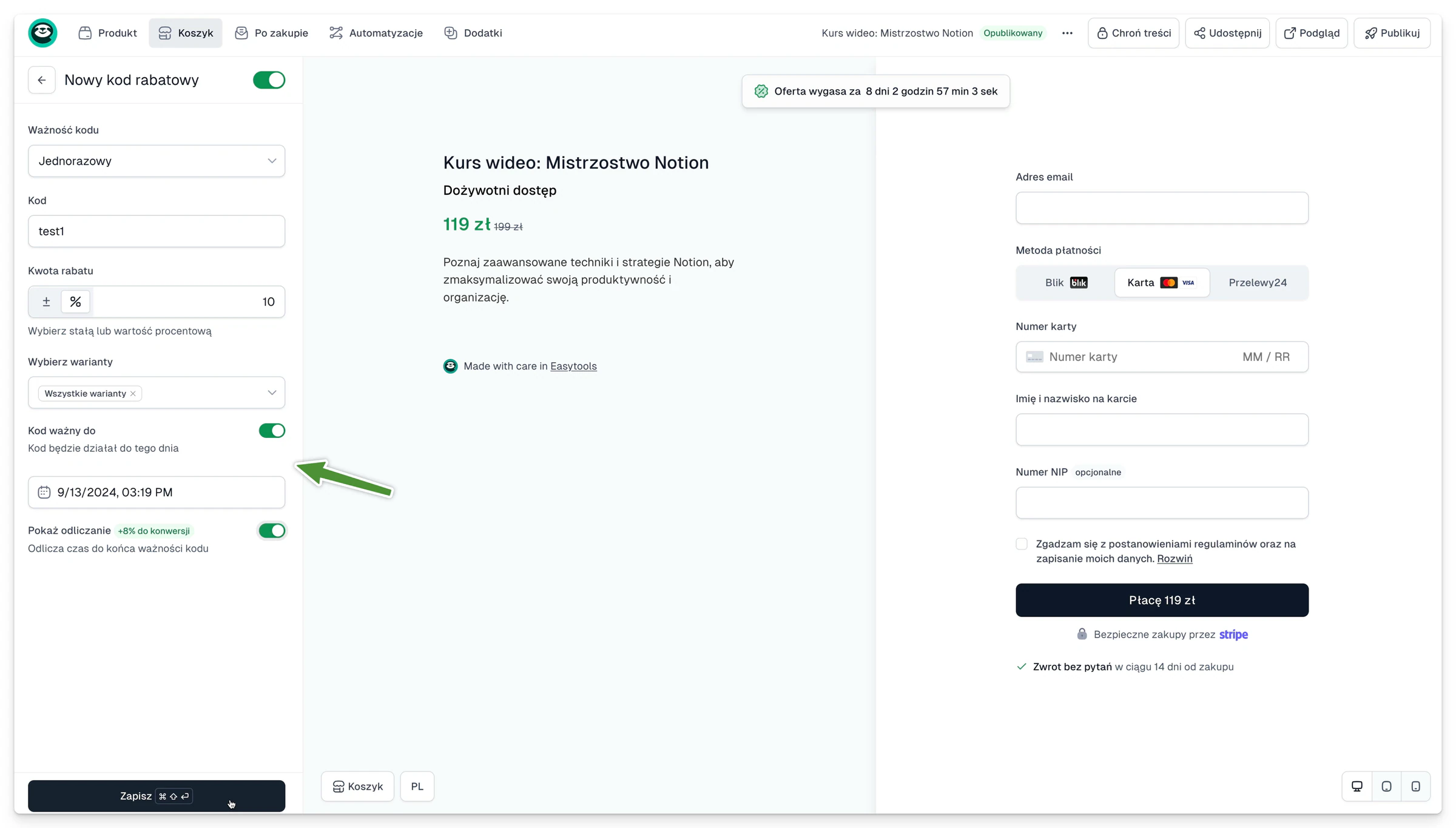Click the Easytools sloth logo icon
Viewport: 1456px width, 828px height.
42,33
